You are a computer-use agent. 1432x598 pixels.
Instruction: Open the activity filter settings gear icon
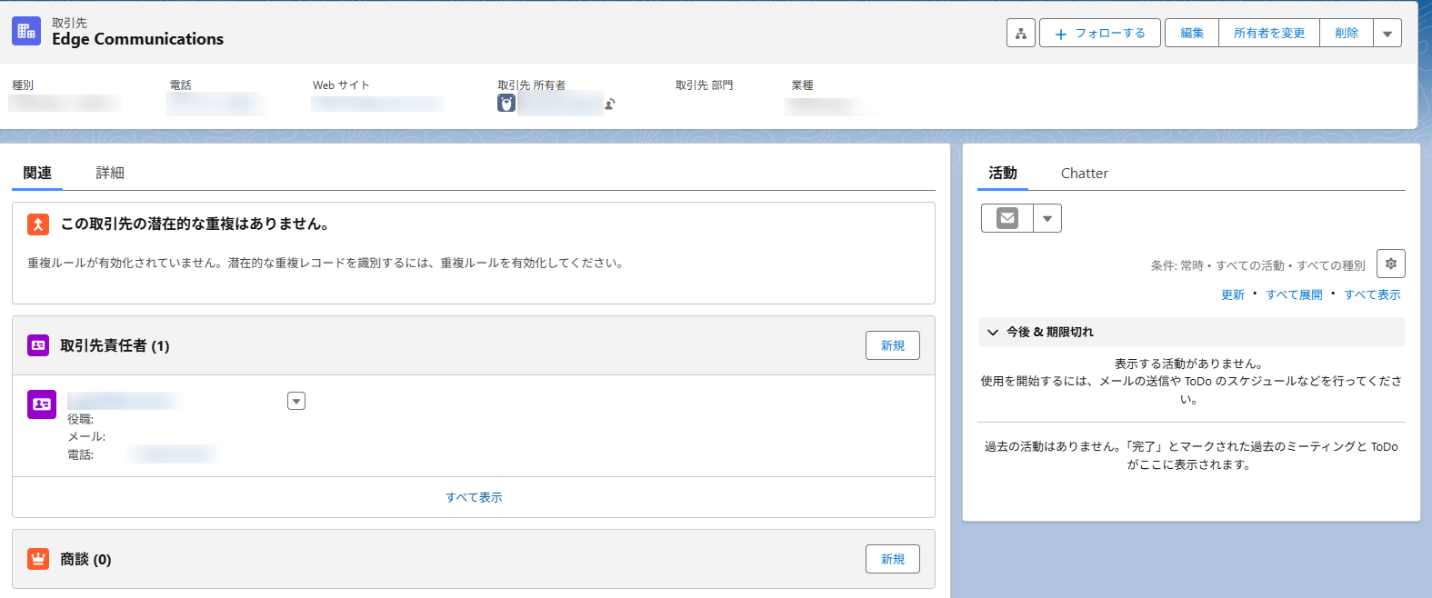(1391, 263)
